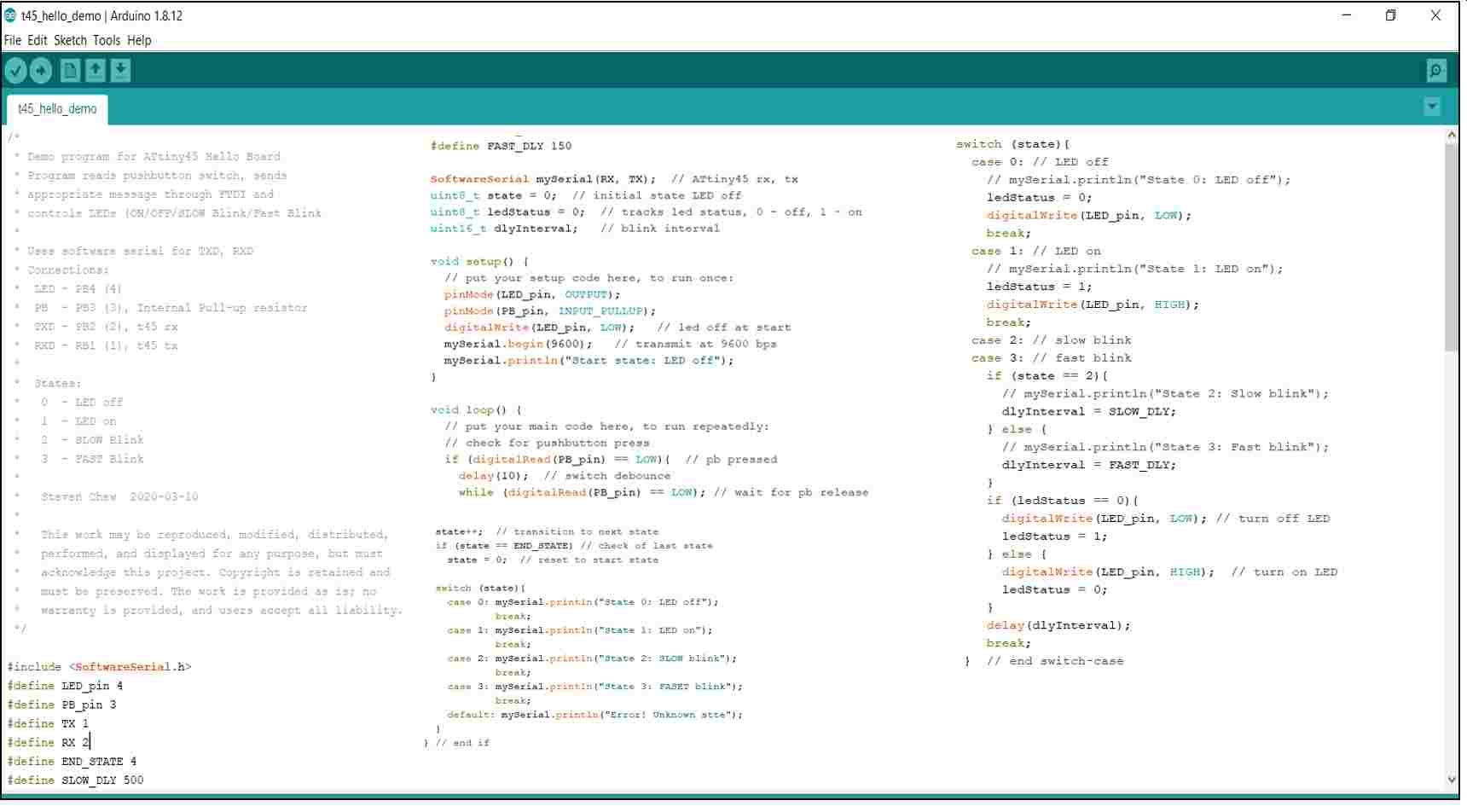
Task: Open the File menu
Action: 13,40
